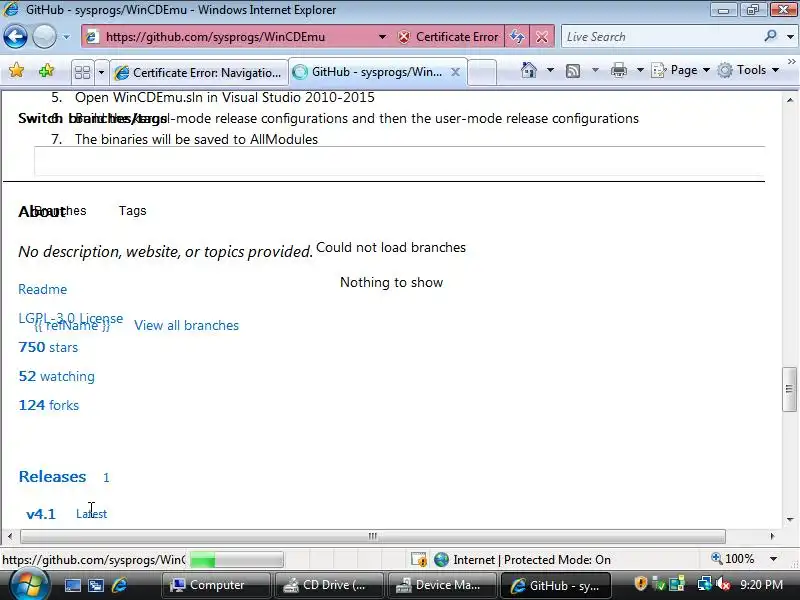Open the Releases heading link
Screen dimensions: 800x600
[x=52, y=477]
